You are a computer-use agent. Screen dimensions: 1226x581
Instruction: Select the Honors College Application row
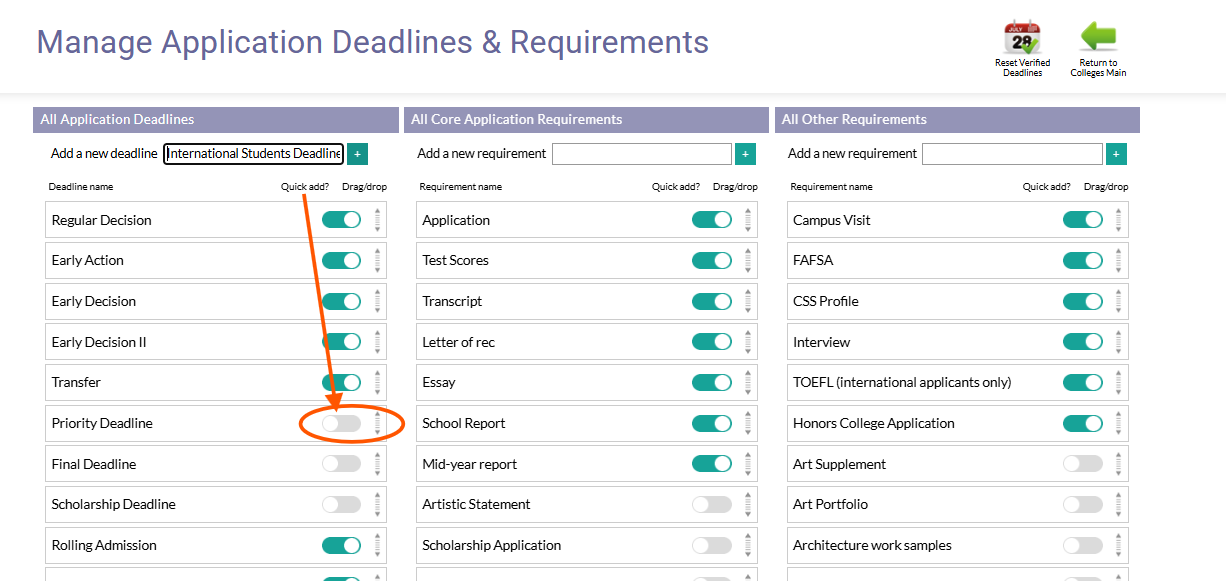click(x=957, y=423)
